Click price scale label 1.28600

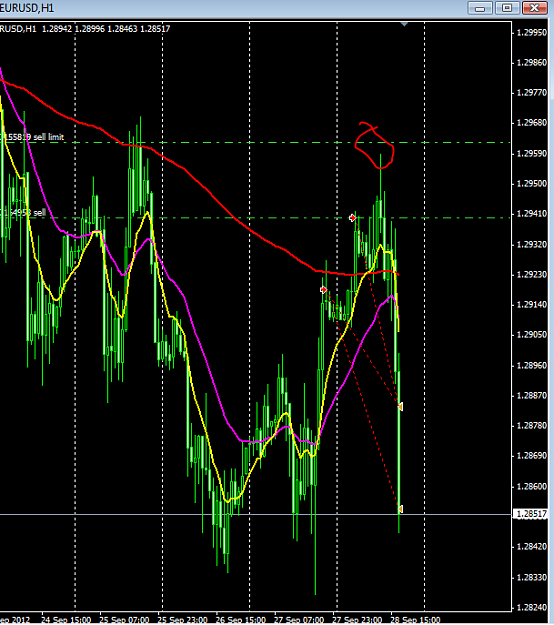[532, 486]
